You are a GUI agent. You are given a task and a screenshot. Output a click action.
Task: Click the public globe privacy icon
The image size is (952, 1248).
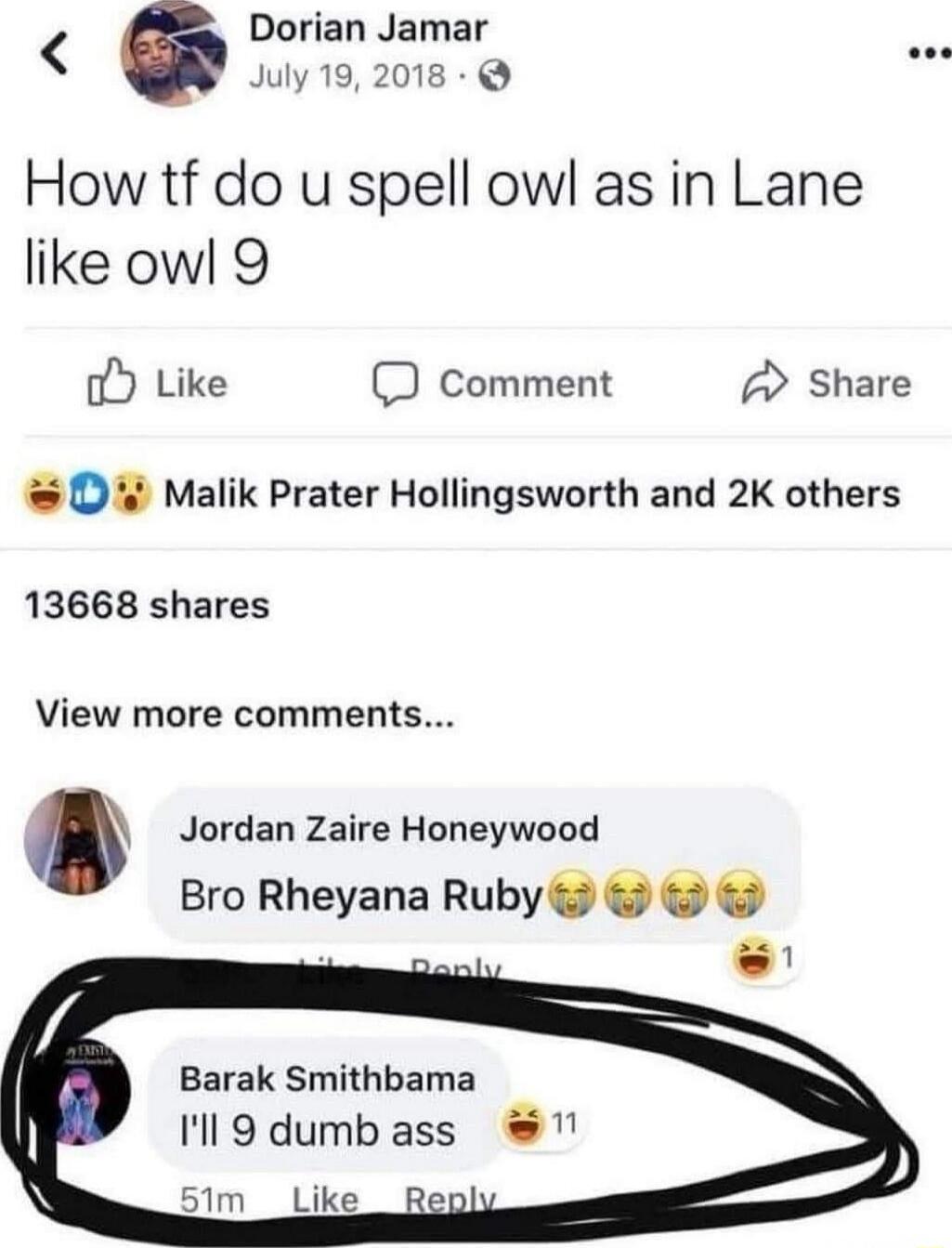coord(493,76)
